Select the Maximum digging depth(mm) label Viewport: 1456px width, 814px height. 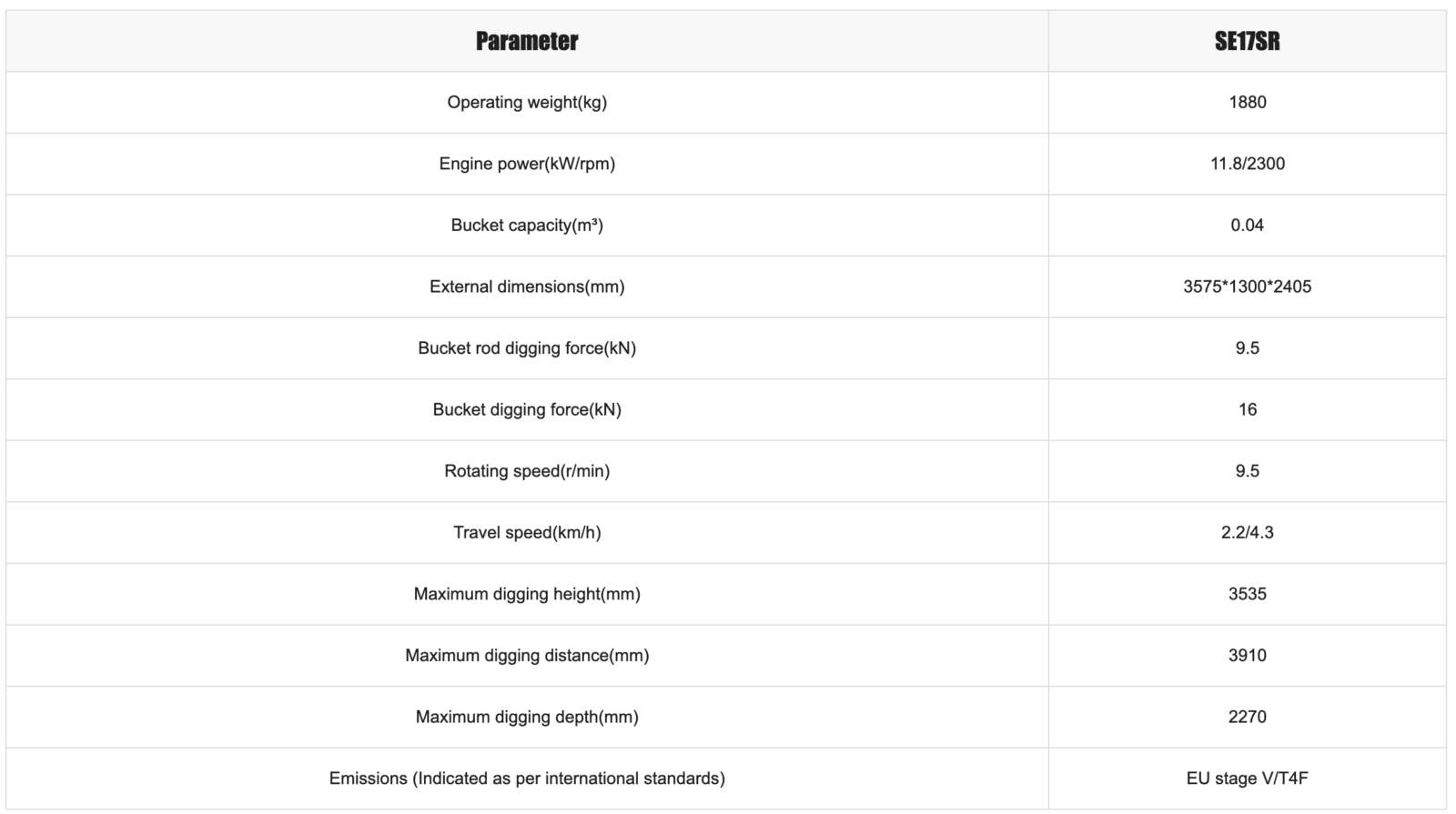(527, 717)
